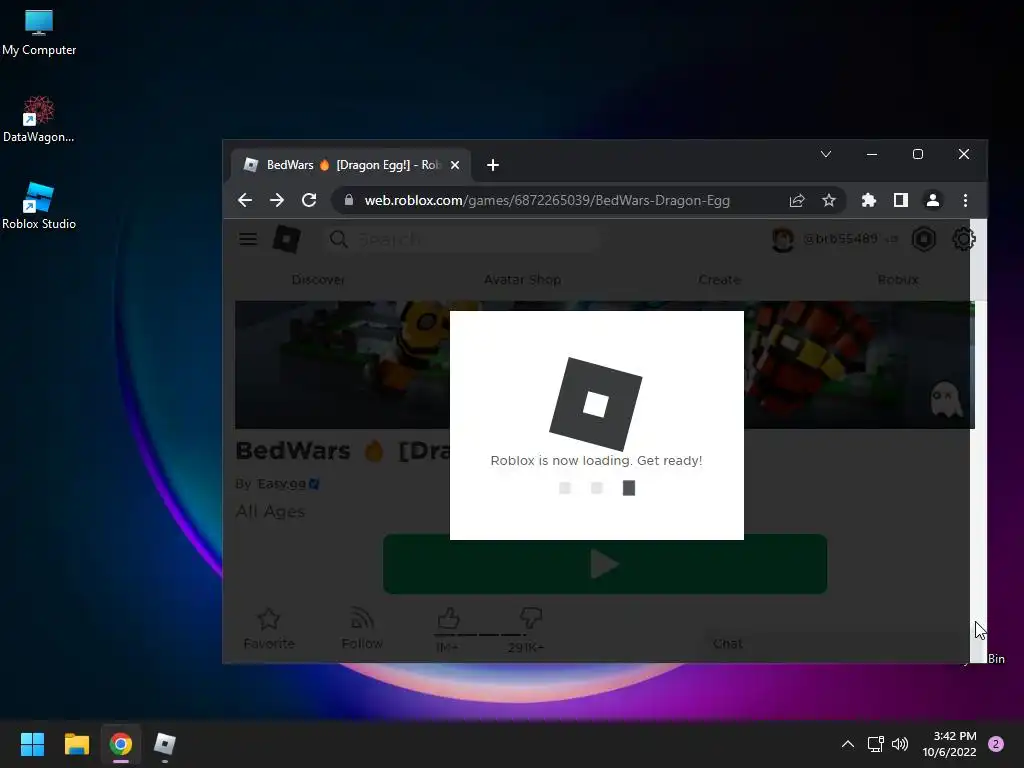Open the Chrome profile avatar icon
The image size is (1024, 768).
coord(933,200)
